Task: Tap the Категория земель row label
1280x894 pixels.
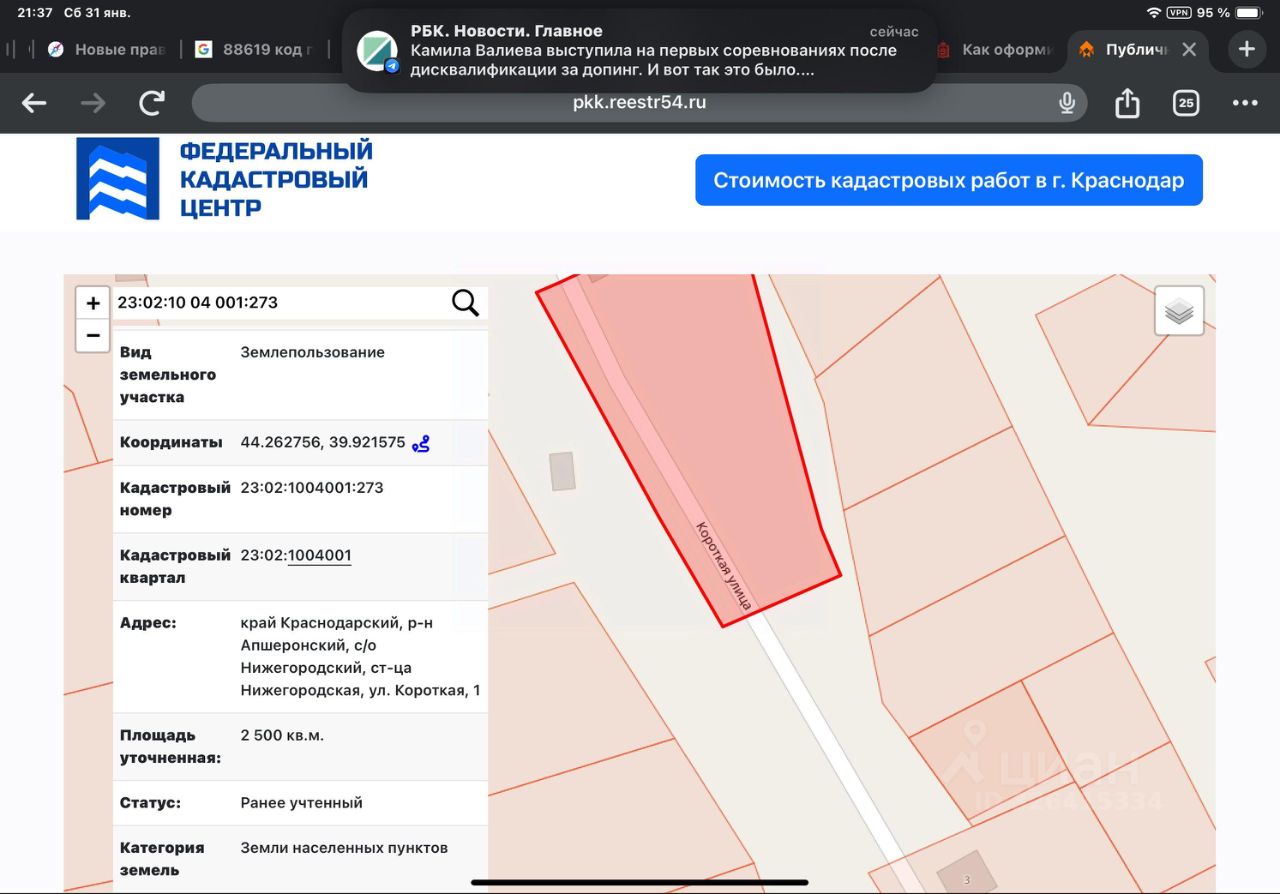Action: coord(162,859)
